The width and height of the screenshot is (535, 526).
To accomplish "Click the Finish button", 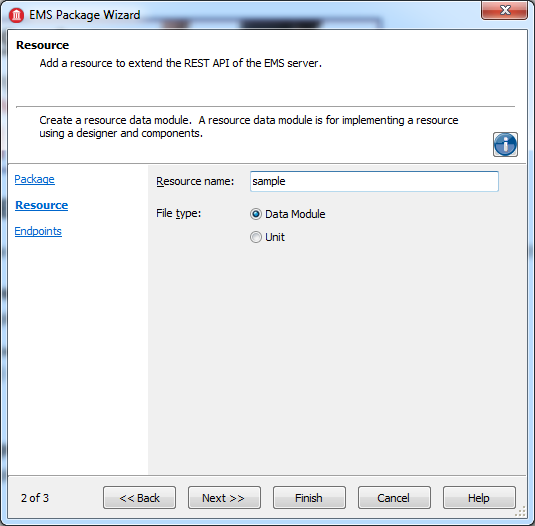I will tap(309, 498).
